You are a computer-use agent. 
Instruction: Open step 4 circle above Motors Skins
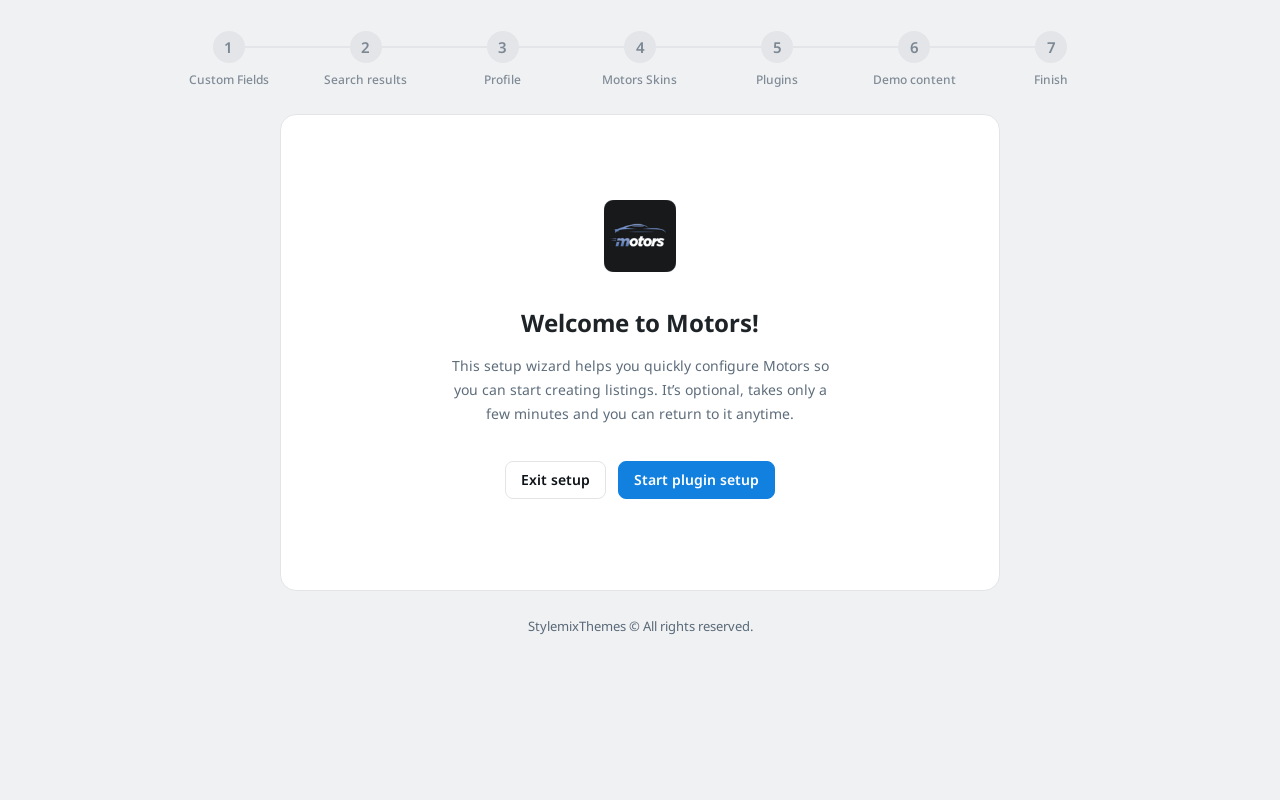tap(640, 47)
